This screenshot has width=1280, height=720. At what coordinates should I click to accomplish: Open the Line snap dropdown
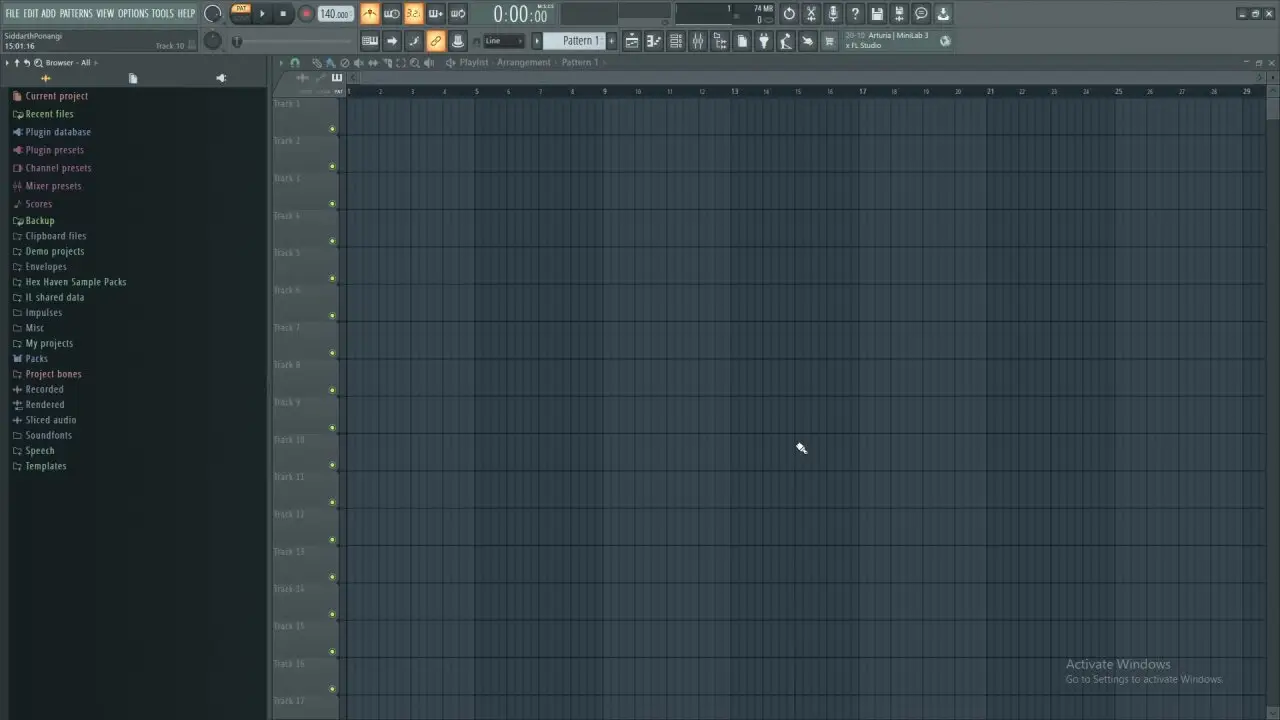[503, 41]
